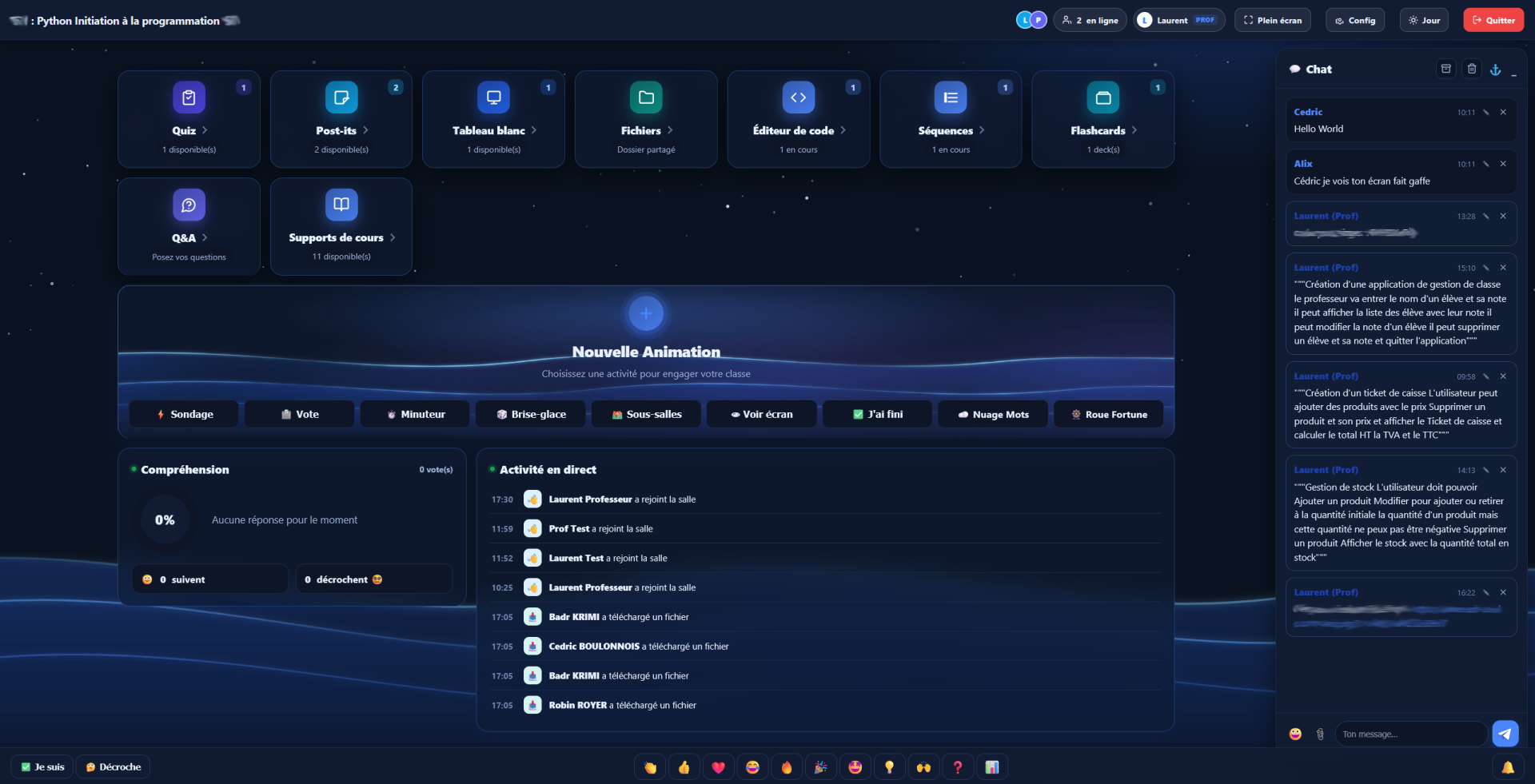Send the clapping hands reaction
This screenshot has height=784, width=1535.
[650, 767]
